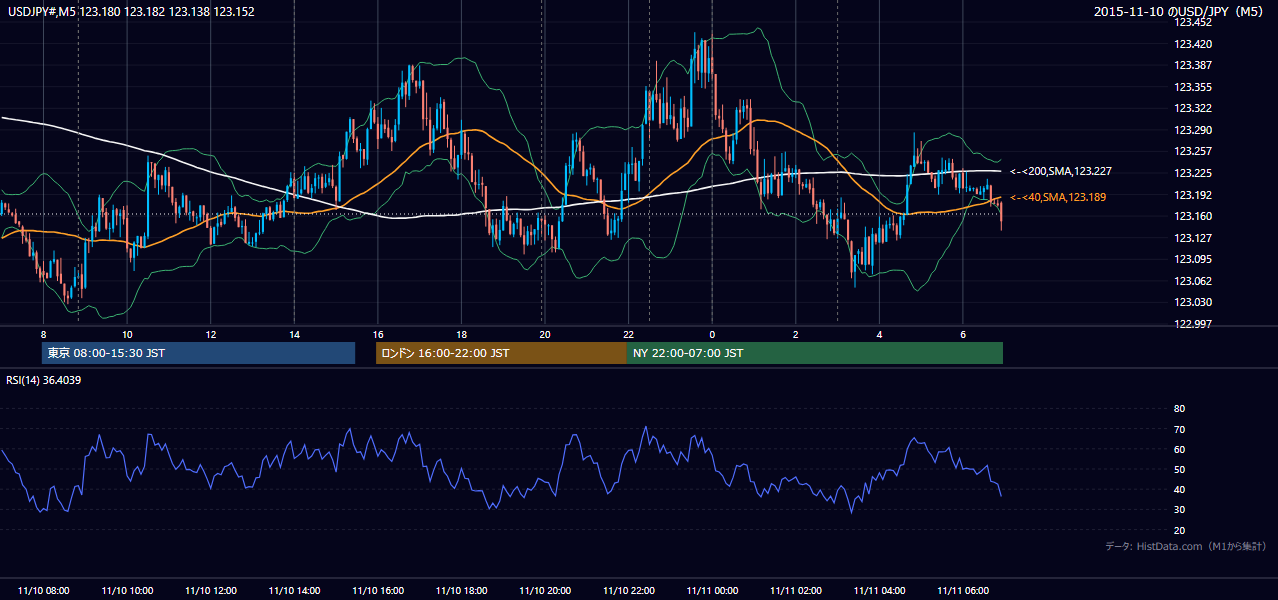
Task: Select the 東京 08:00-15:30 JST session bar
Action: [x=198, y=353]
